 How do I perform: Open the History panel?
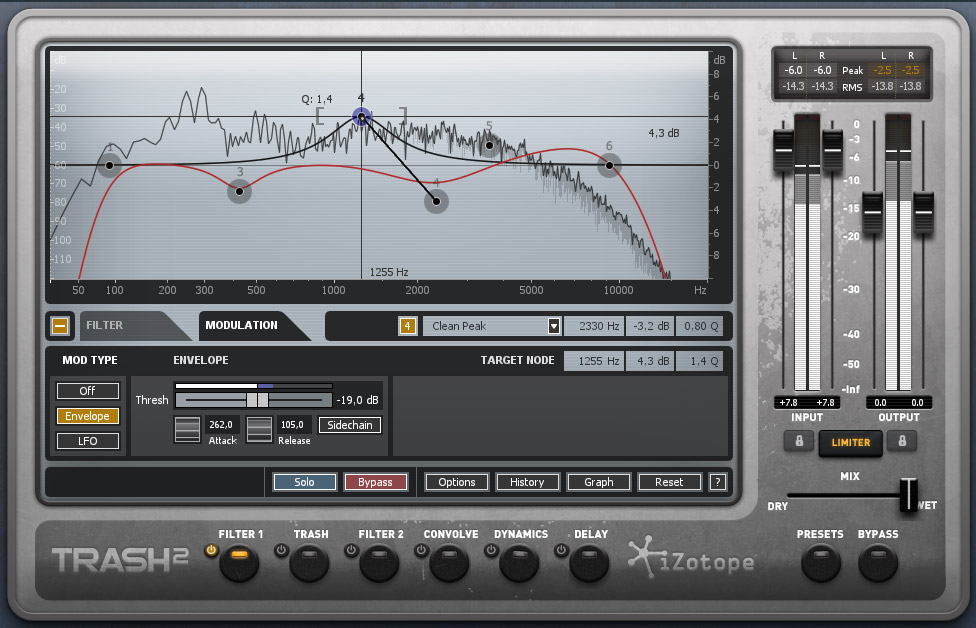[527, 482]
